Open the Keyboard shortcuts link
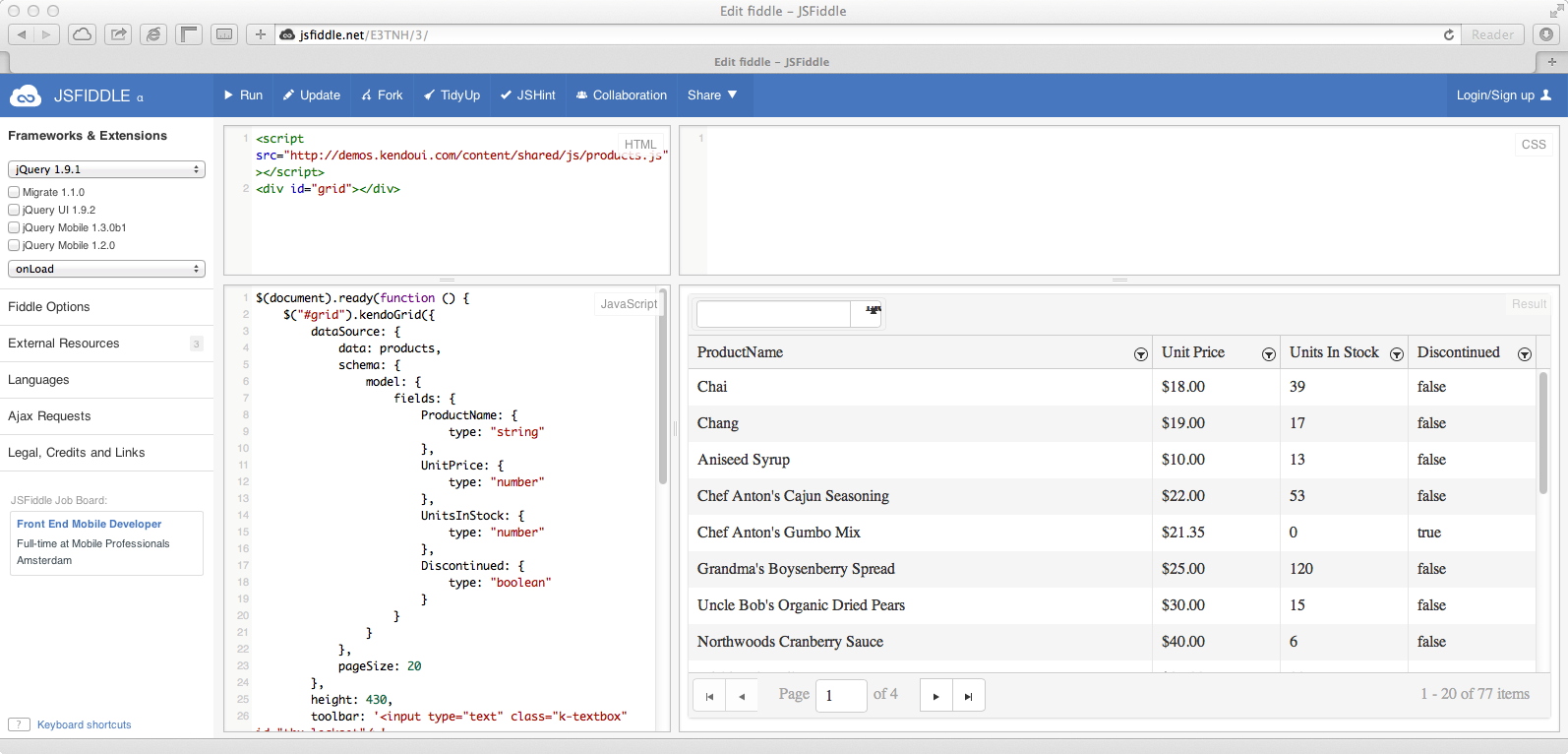Screen dimensions: 1568x754 tap(84, 724)
